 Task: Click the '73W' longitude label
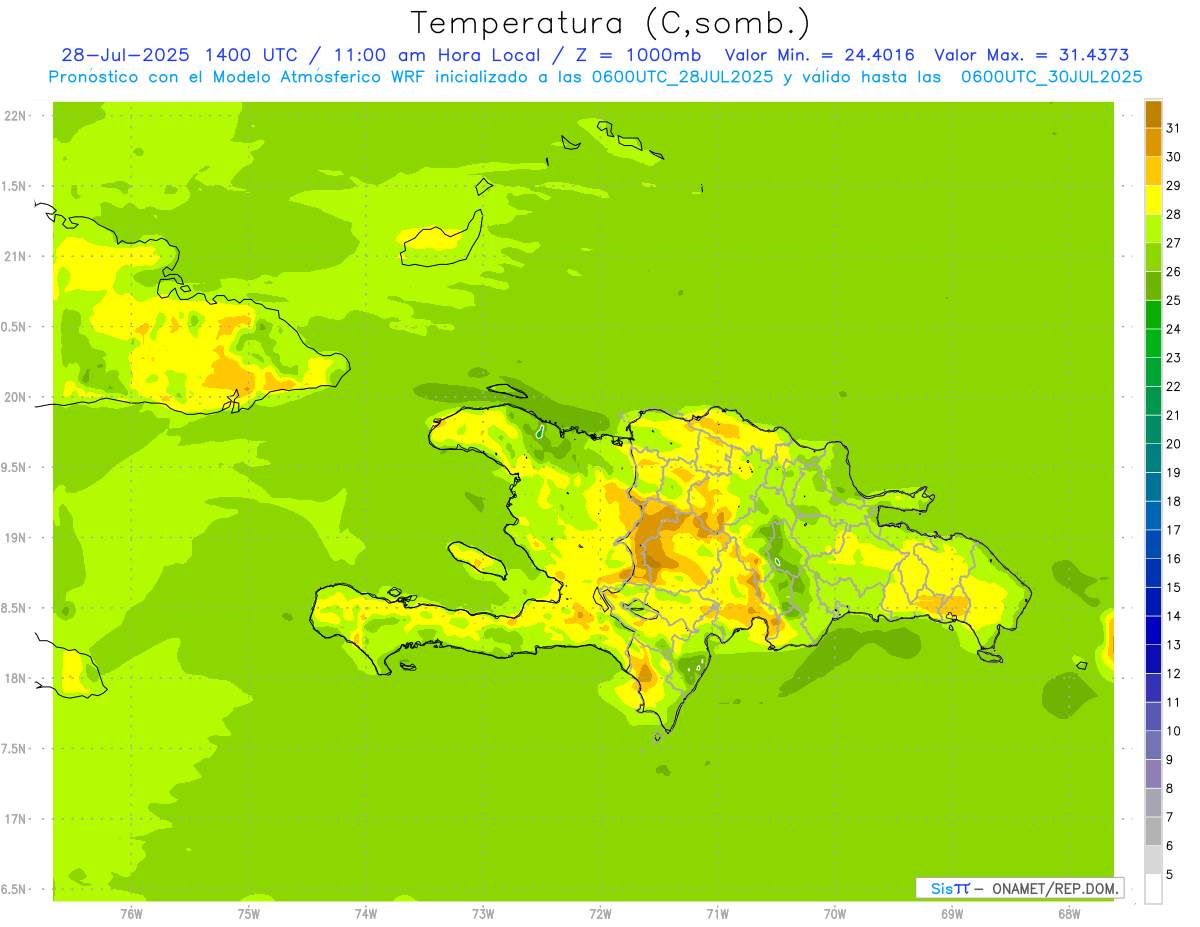[483, 913]
